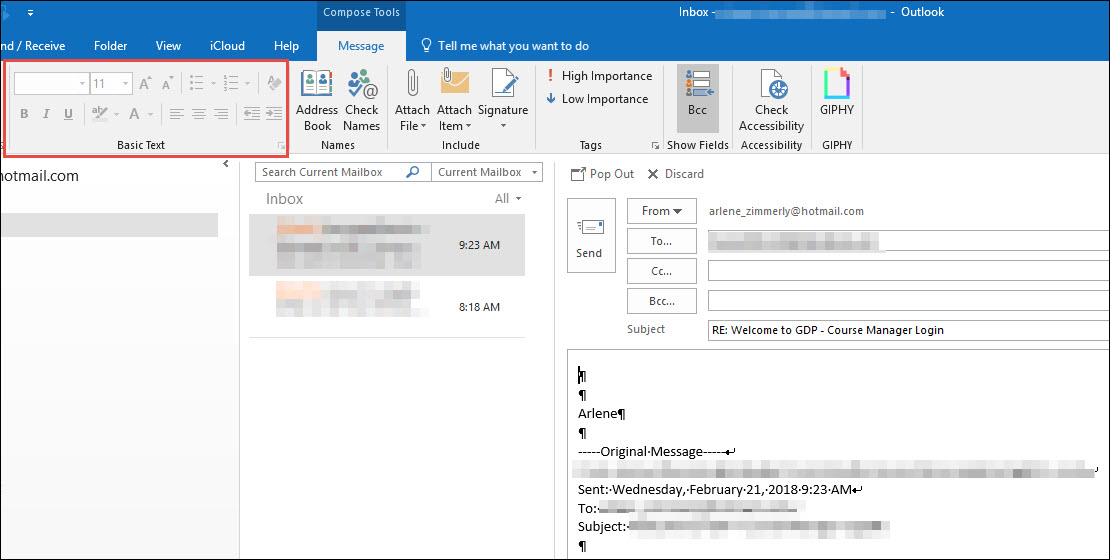Open the Attach File menu
Viewport: 1110px width, 560px height.
pos(412,101)
